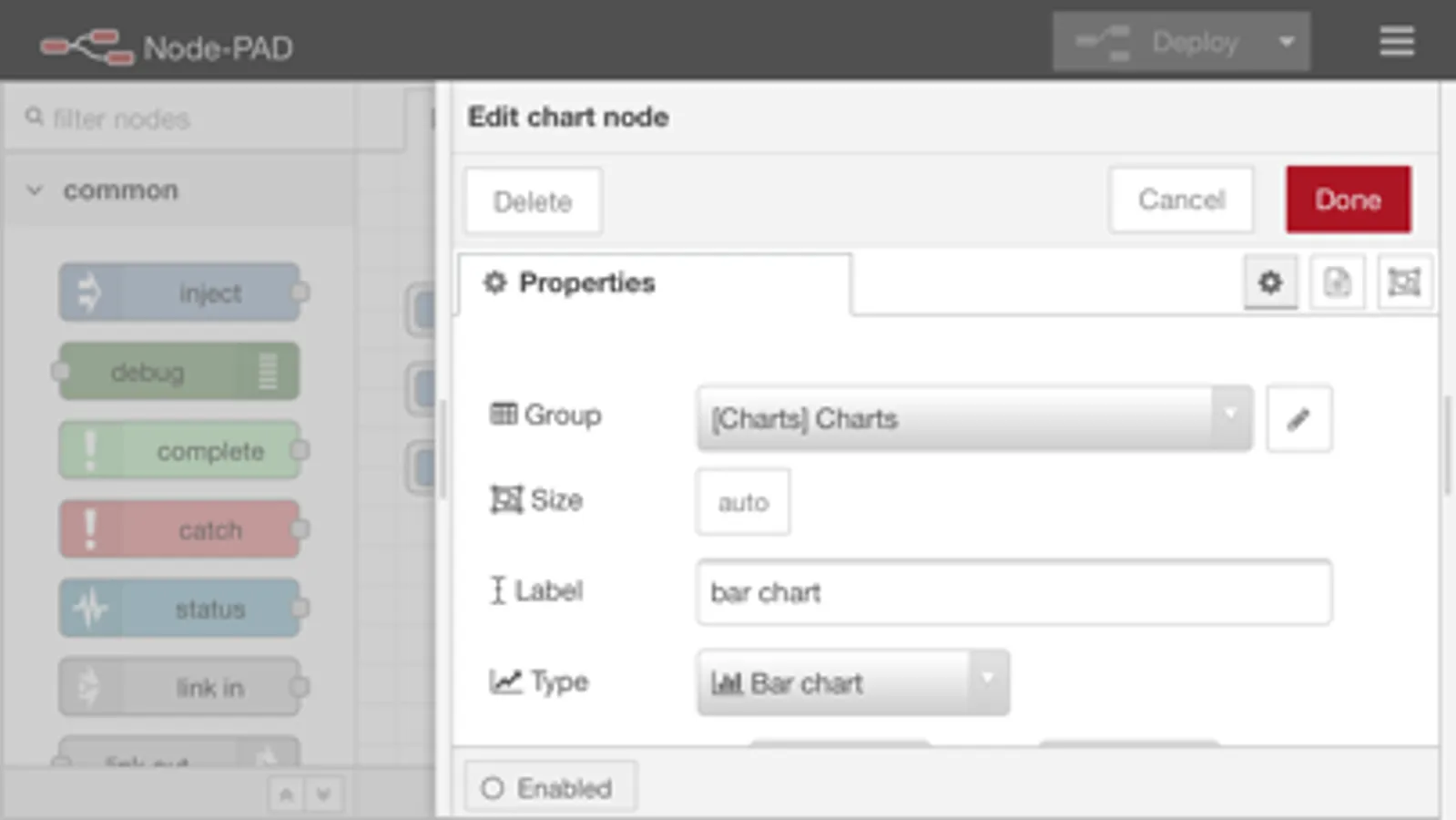The width and height of the screenshot is (1456, 820).
Task: Open the chart Type dropdown
Action: pos(852,682)
